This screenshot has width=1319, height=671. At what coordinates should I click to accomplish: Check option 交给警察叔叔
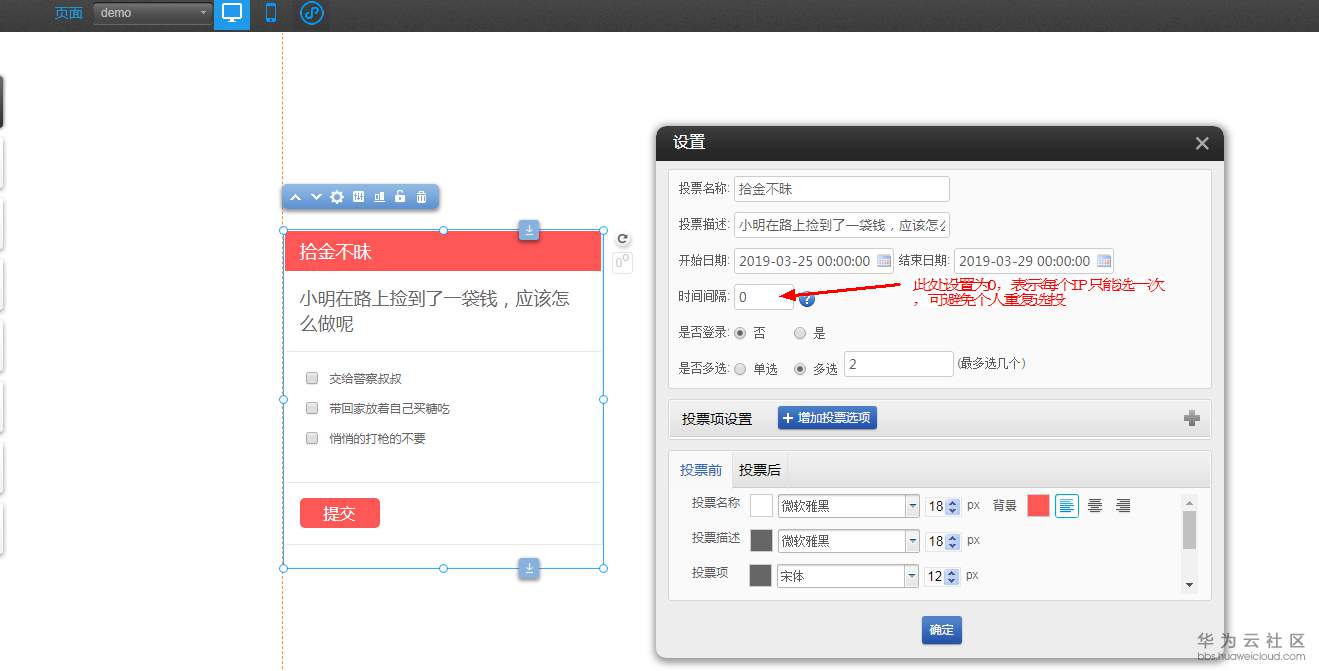click(312, 378)
